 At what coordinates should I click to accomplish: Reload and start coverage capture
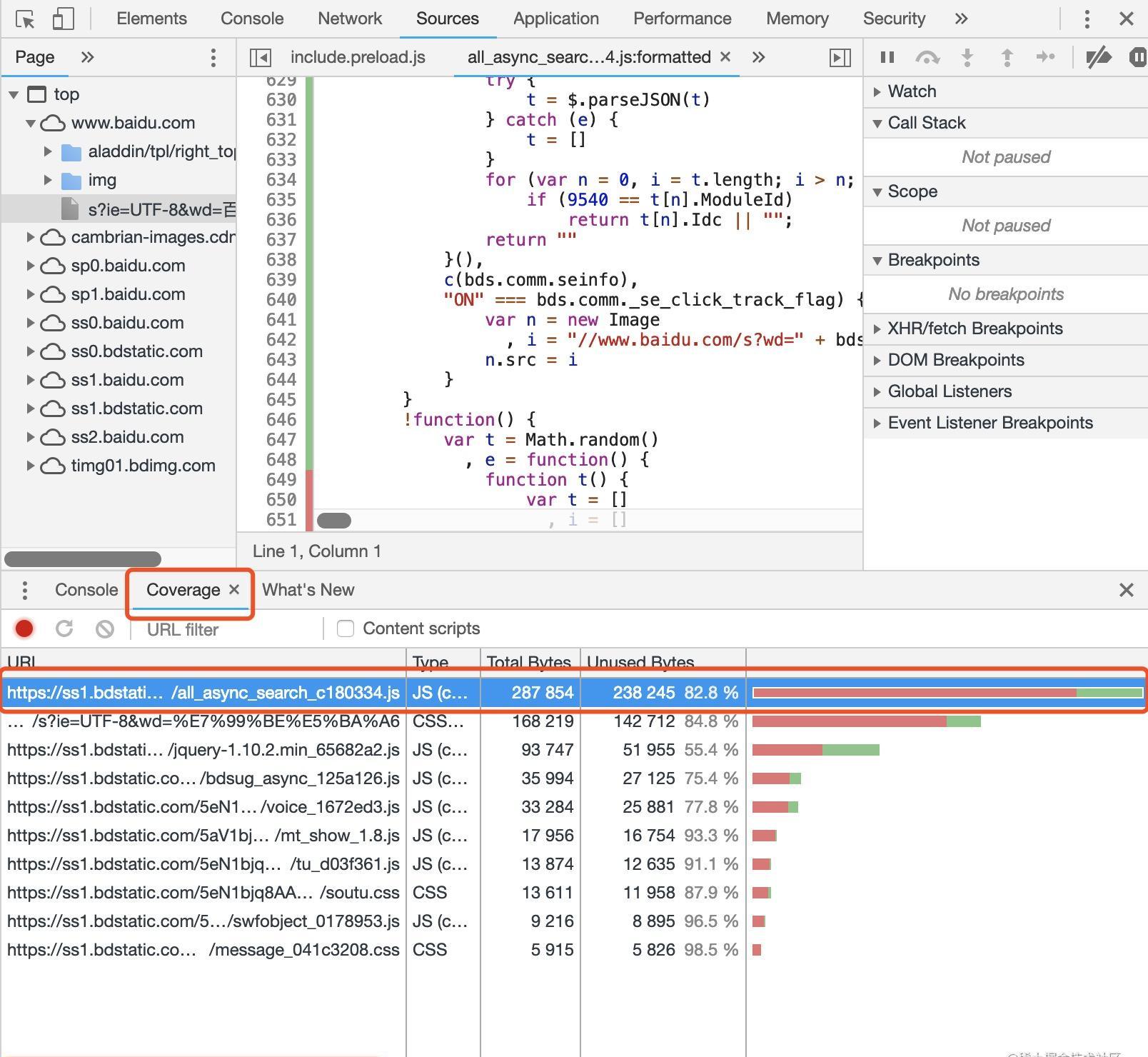pos(64,628)
